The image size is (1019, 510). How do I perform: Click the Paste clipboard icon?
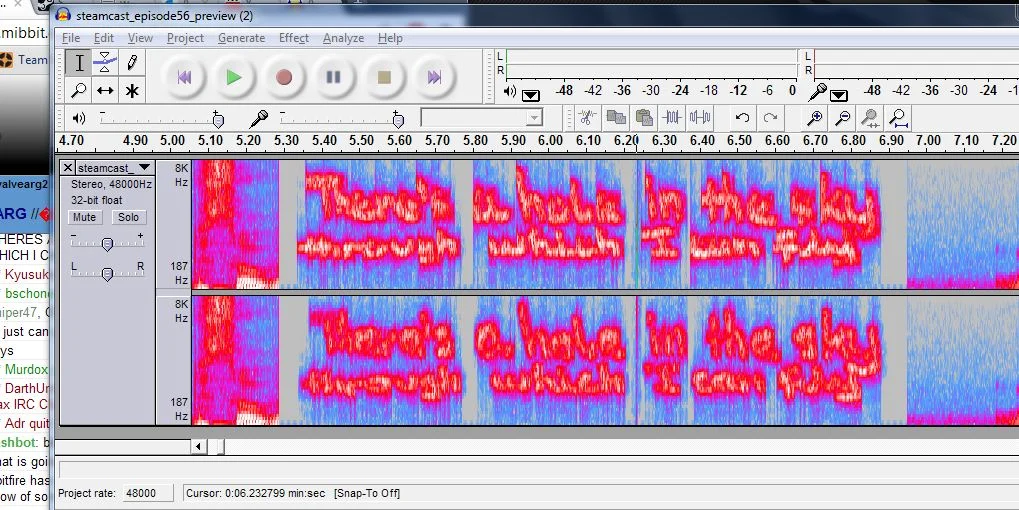tap(644, 118)
